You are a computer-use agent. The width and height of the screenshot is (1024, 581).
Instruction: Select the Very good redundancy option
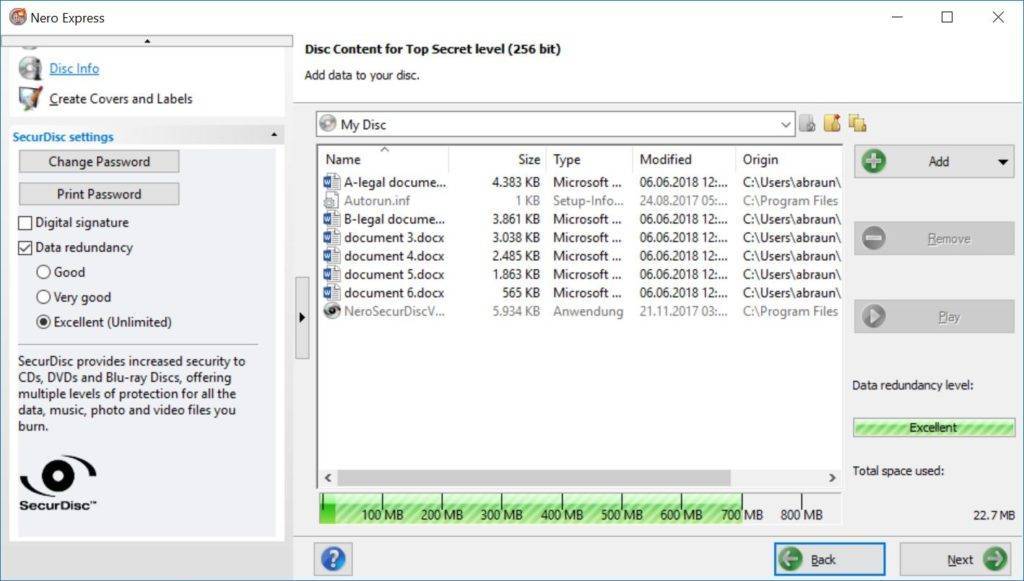[43, 297]
